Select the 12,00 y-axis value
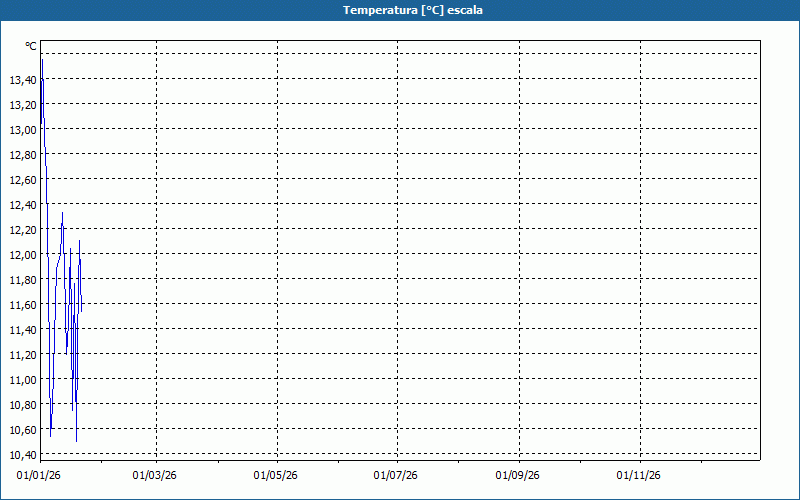The image size is (800, 500). 23,255
